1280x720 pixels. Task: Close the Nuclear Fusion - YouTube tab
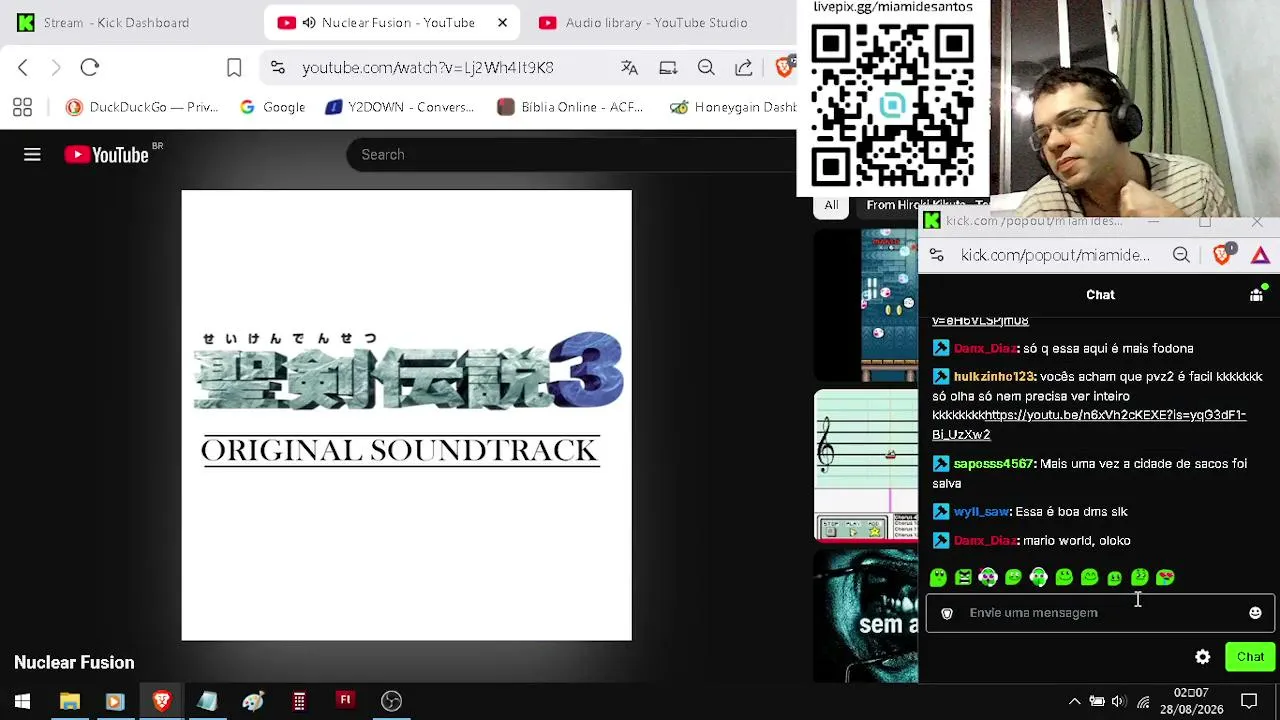pos(502,22)
